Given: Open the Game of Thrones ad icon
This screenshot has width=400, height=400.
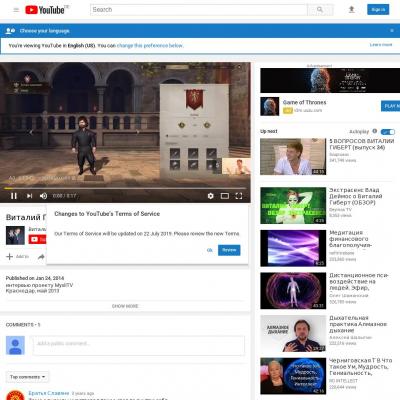Looking at the screenshot, I should pos(269,106).
